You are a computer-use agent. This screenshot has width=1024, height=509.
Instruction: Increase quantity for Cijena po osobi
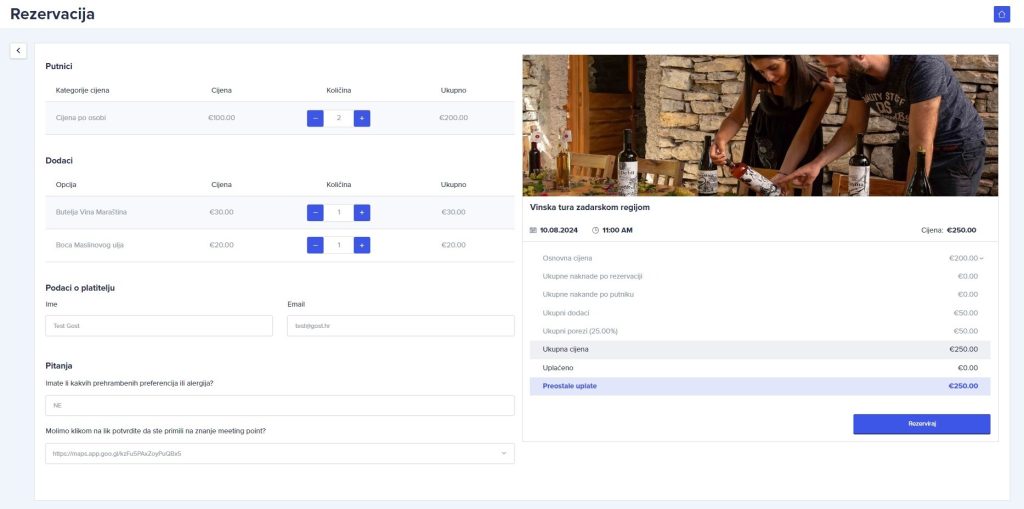tap(362, 118)
